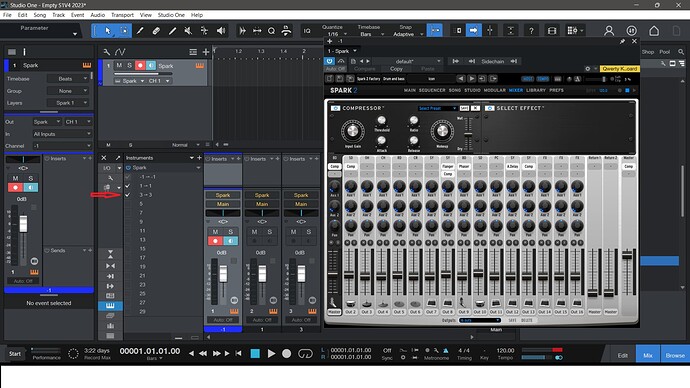Mute the Spark track in arrangement
Viewport: 690px width, 388px height.
click(x=119, y=65)
